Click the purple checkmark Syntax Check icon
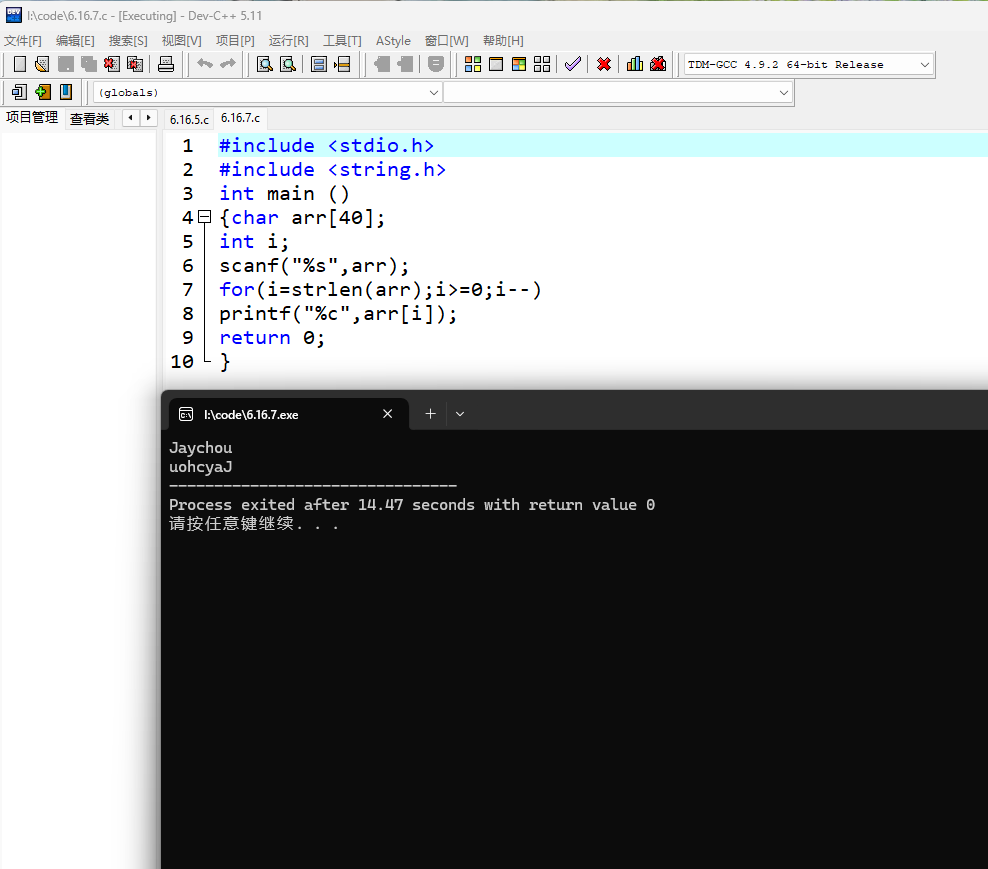 pos(573,64)
